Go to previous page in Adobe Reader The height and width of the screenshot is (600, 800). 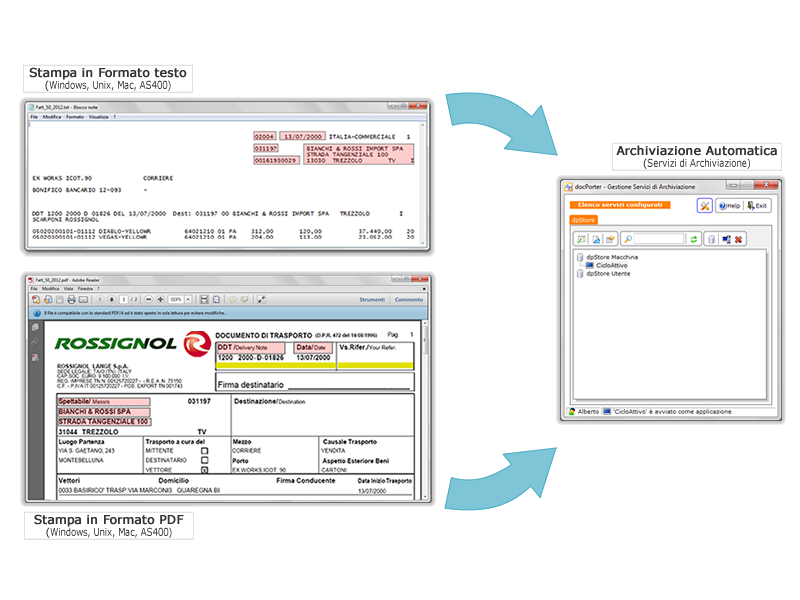coord(100,299)
